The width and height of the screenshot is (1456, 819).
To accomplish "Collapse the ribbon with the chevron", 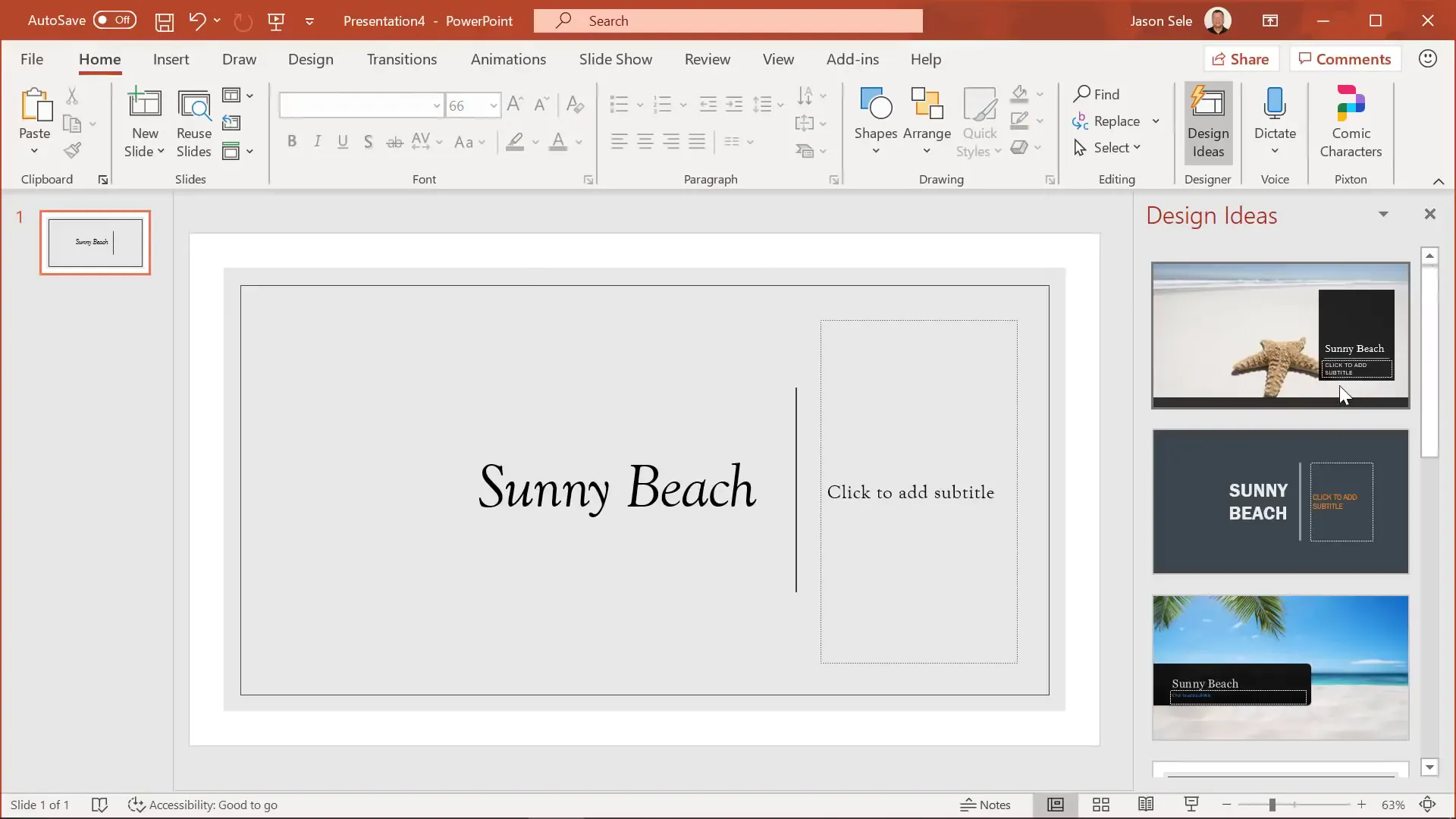I will [x=1438, y=181].
